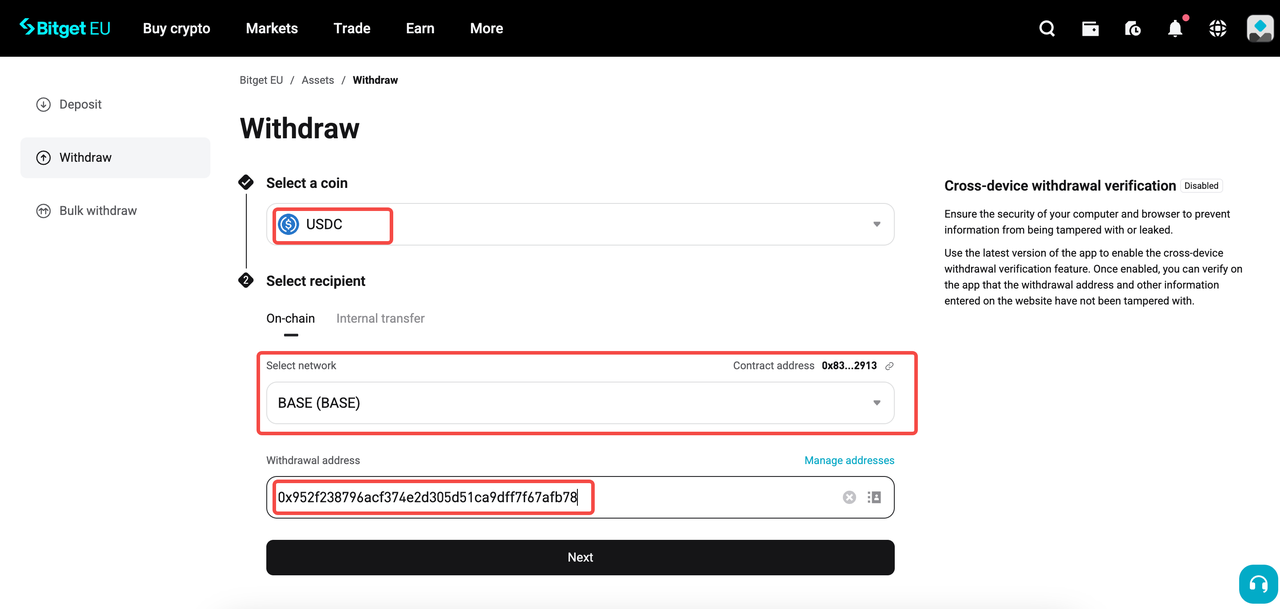The height and width of the screenshot is (609, 1280).
Task: Click the Select network label
Action: tap(301, 366)
